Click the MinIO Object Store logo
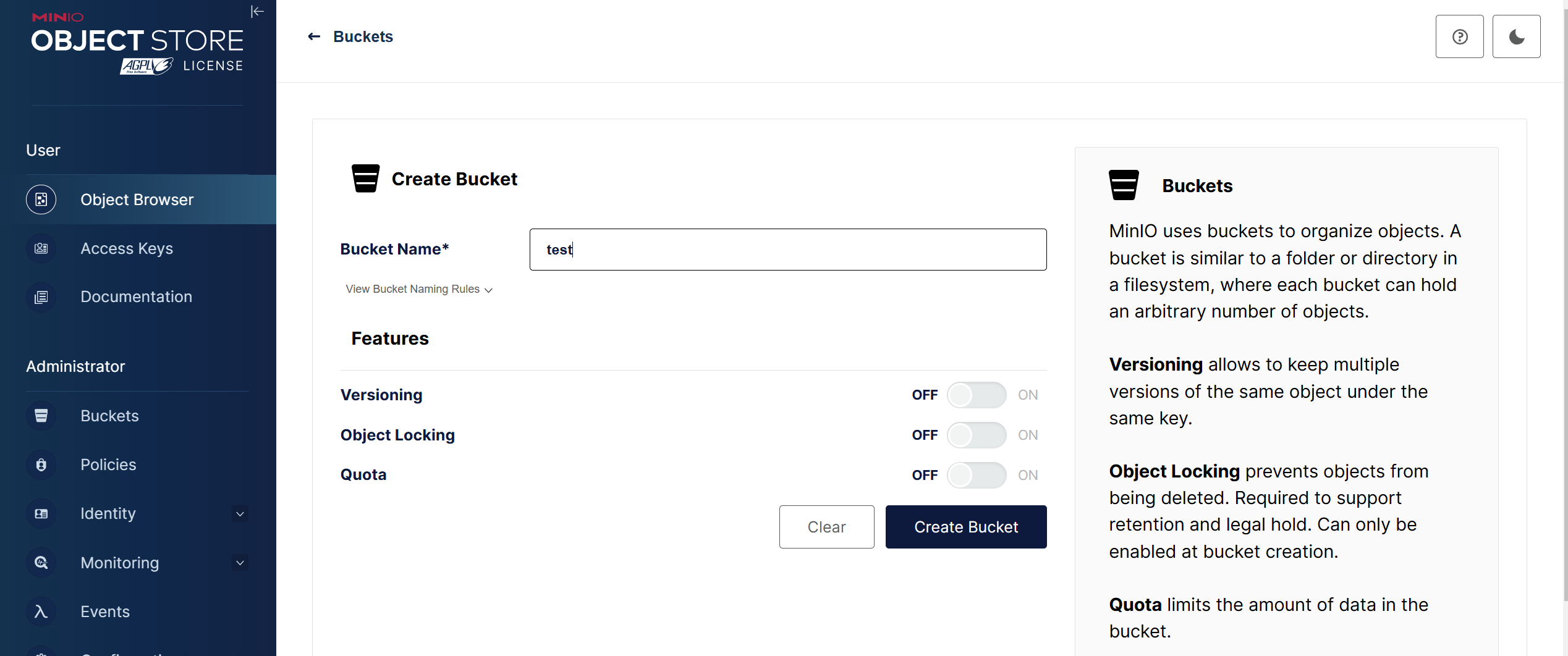This screenshot has width=1568, height=656. (x=137, y=44)
